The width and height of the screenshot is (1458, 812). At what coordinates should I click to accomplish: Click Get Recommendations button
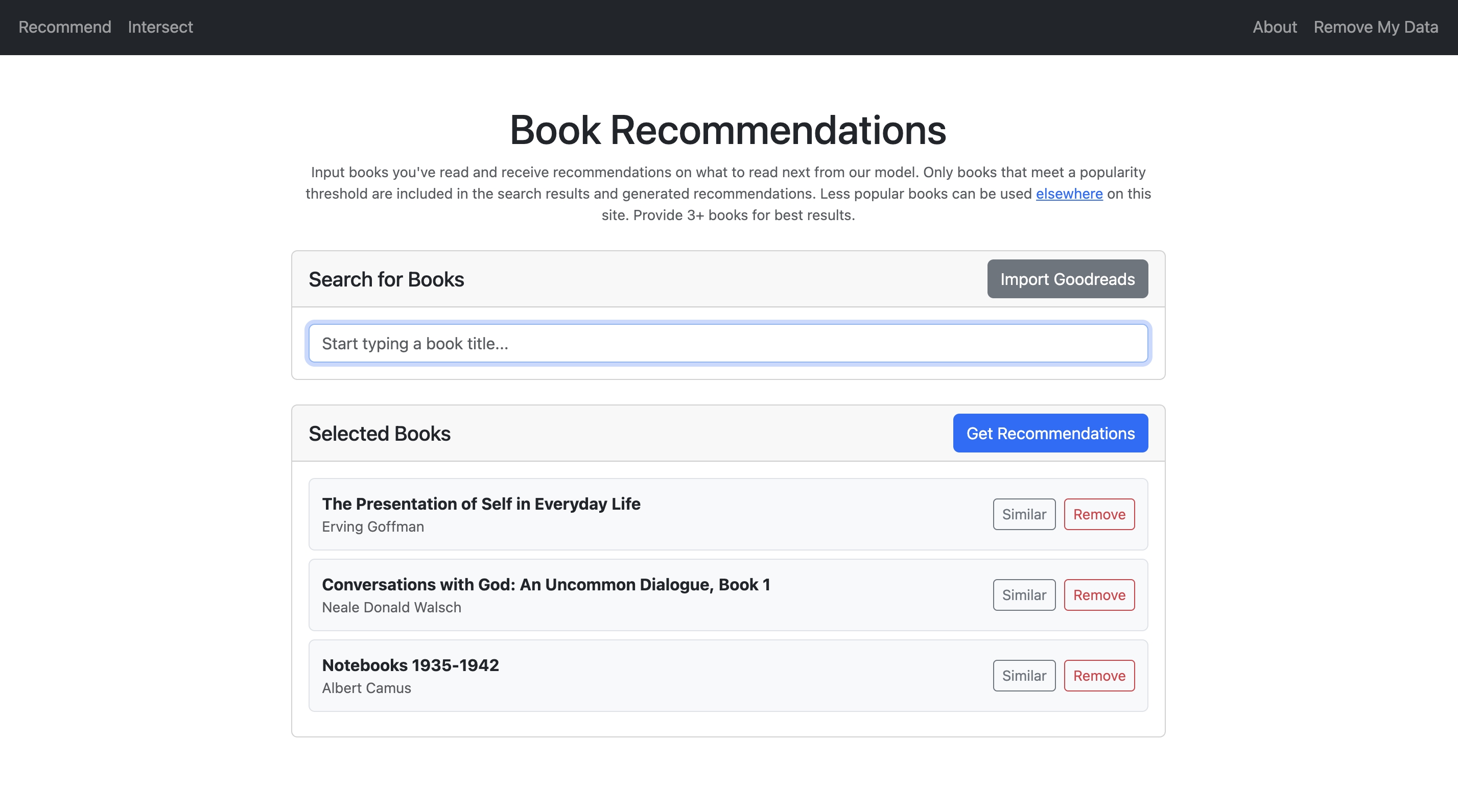click(1050, 434)
